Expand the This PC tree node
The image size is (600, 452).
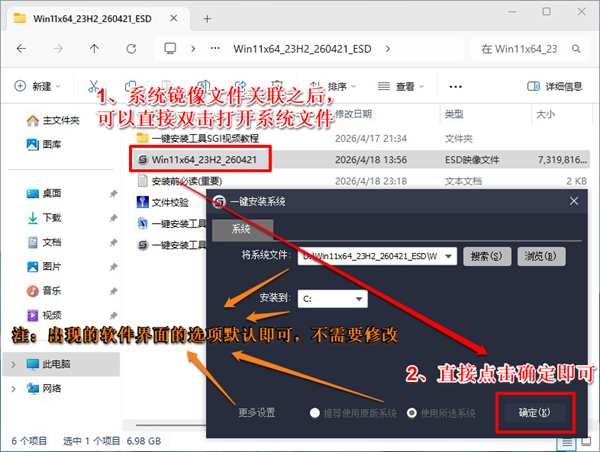coord(13,364)
